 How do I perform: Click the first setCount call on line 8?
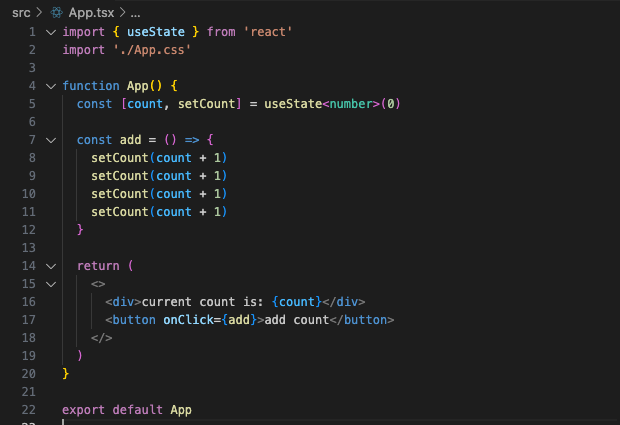click(120, 158)
